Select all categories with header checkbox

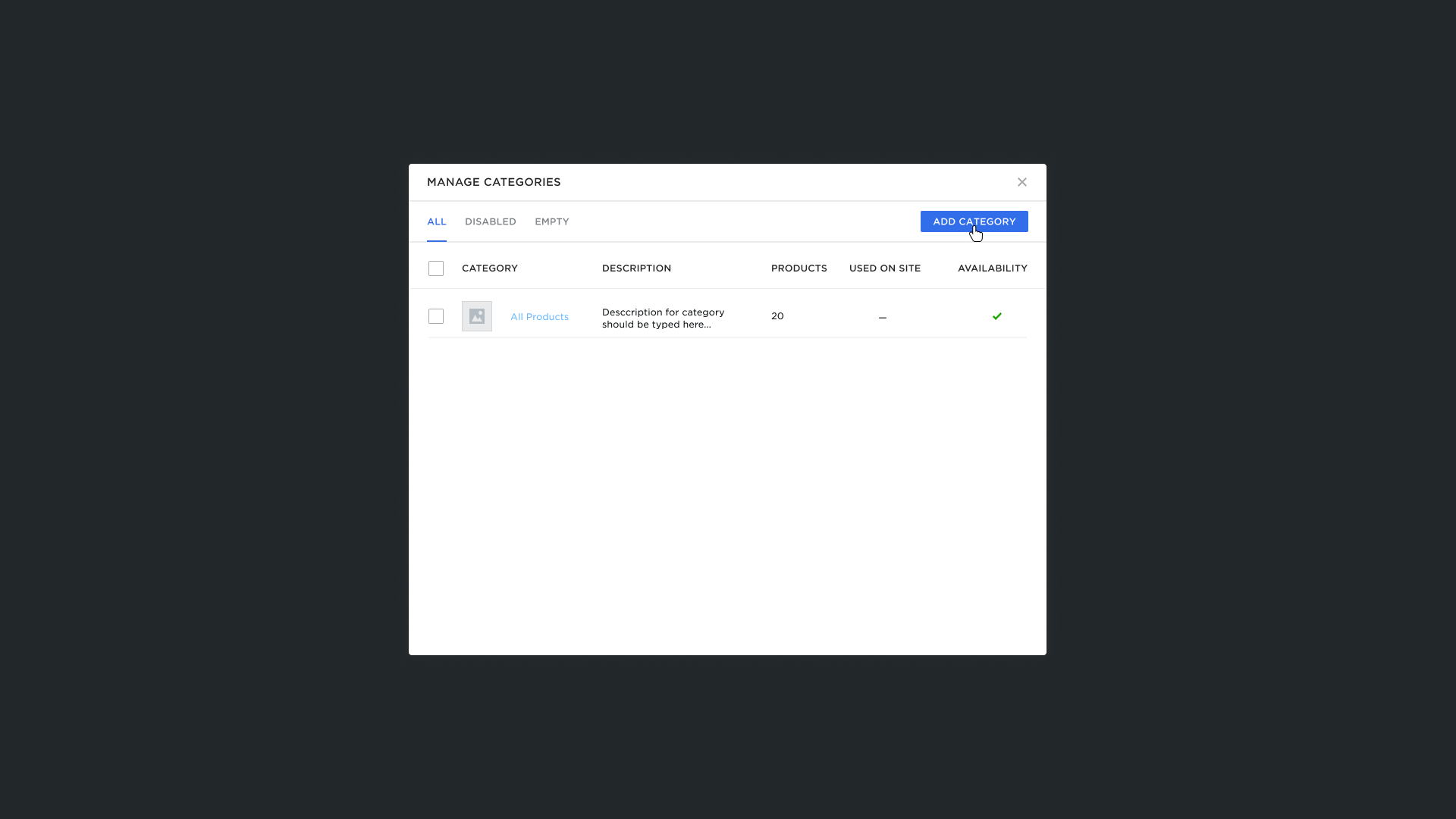(435, 268)
